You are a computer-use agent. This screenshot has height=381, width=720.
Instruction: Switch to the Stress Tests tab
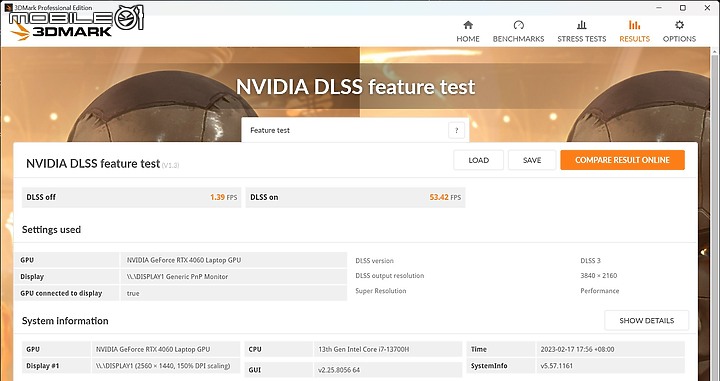pos(581,32)
